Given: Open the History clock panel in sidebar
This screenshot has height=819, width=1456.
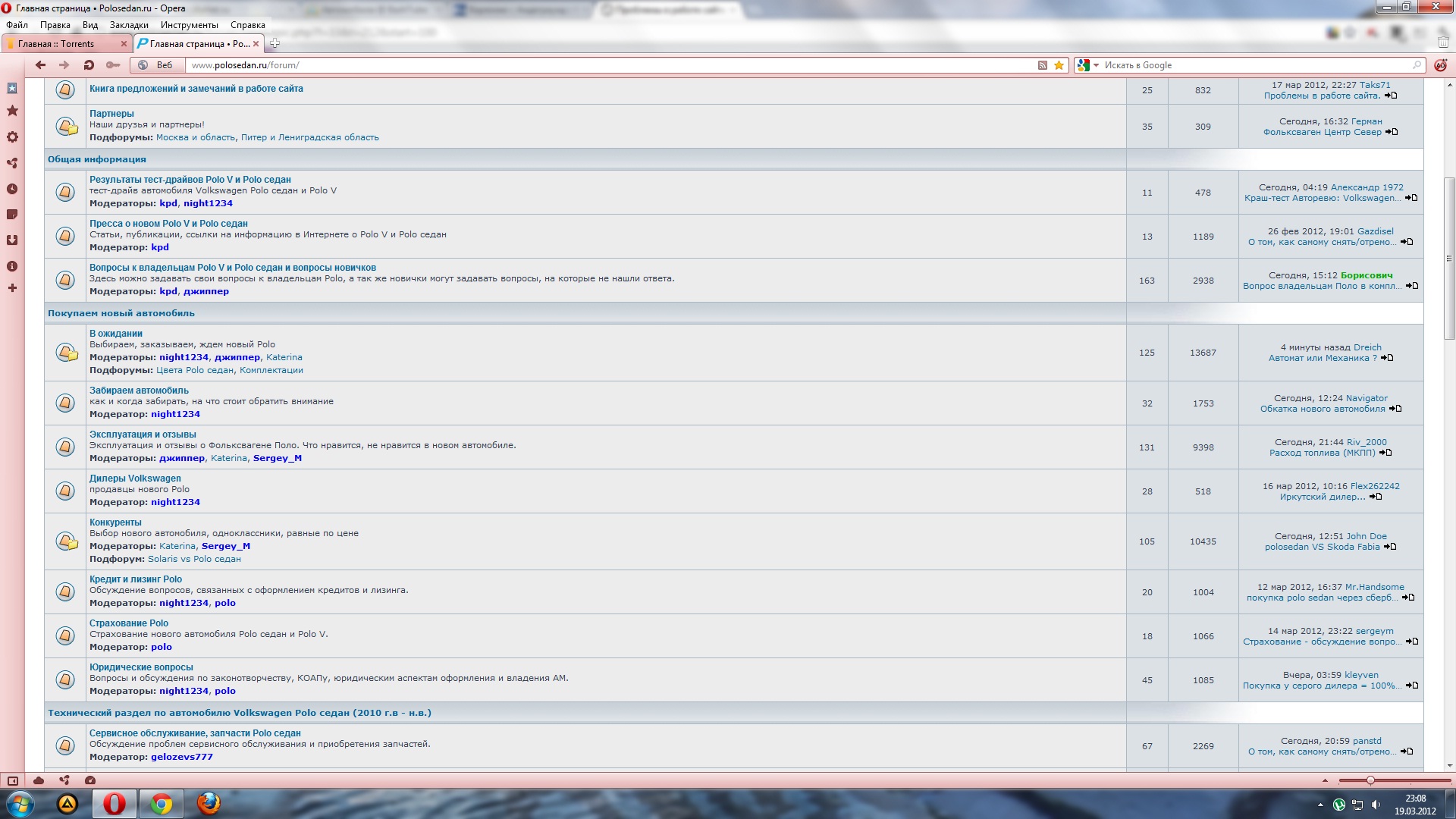Looking at the screenshot, I should pos(12,189).
